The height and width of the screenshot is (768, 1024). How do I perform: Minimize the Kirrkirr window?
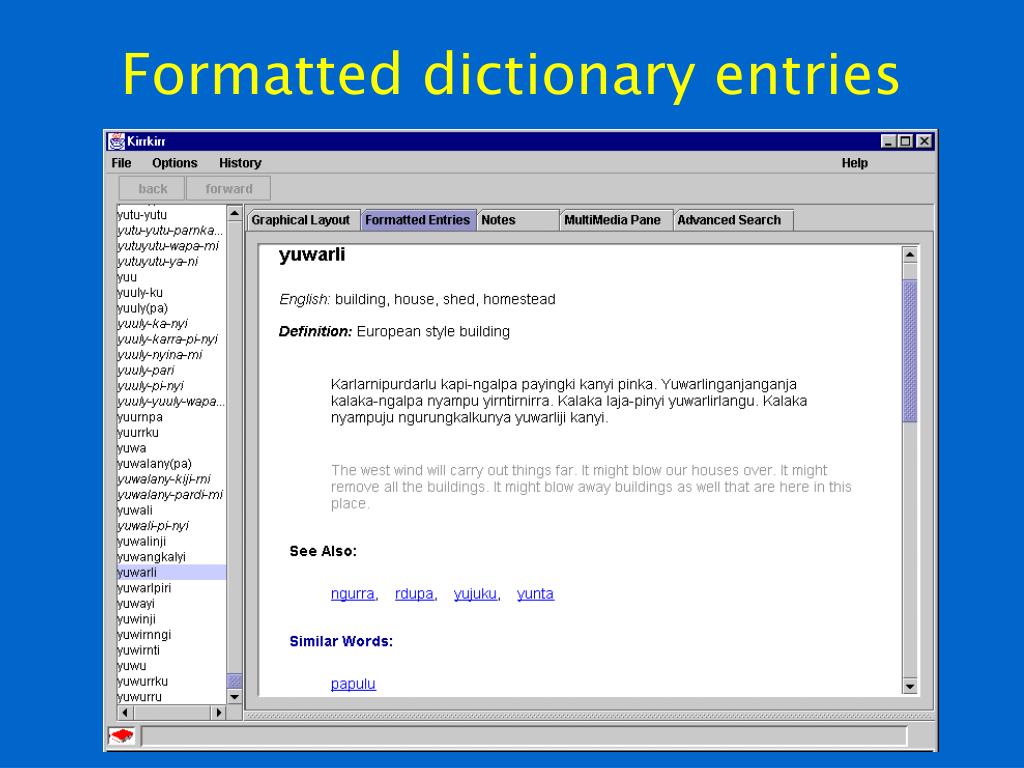tap(888, 141)
